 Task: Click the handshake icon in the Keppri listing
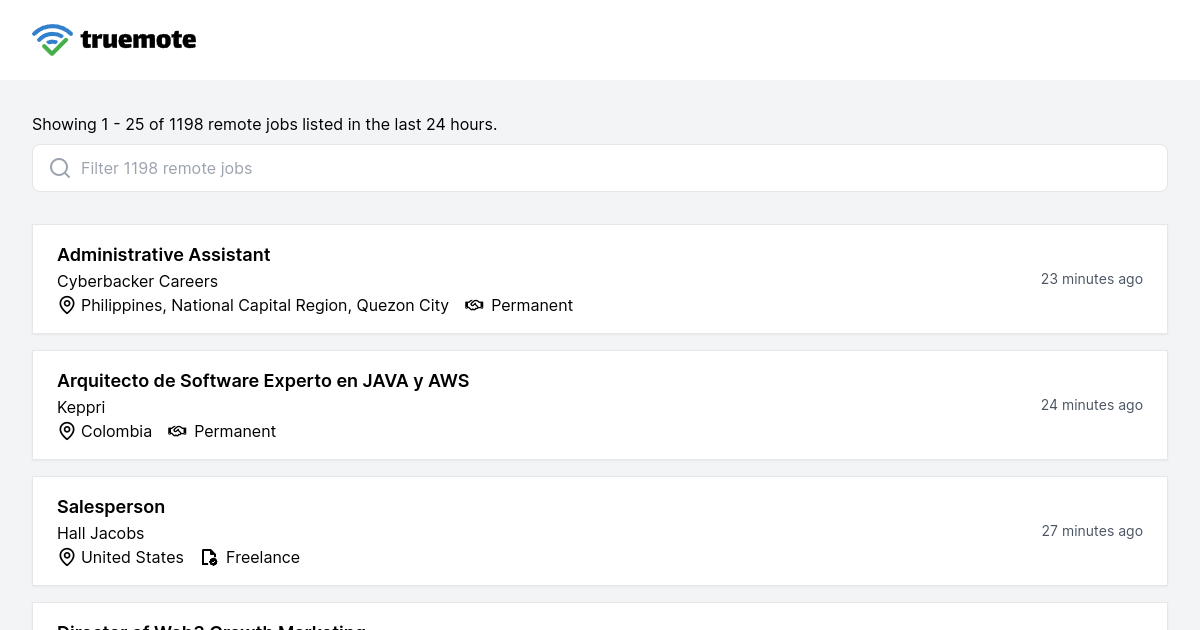coord(177,431)
